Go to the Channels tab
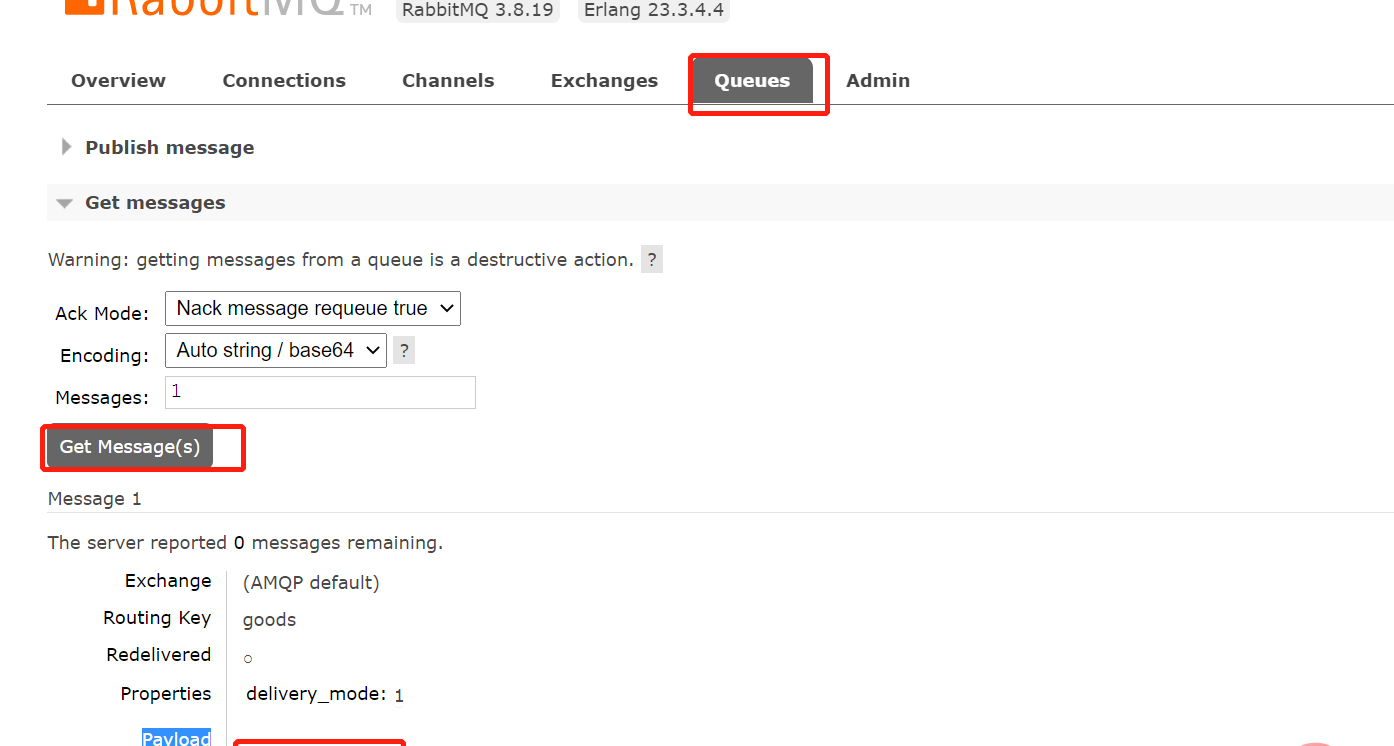This screenshot has width=1394, height=746. (448, 81)
